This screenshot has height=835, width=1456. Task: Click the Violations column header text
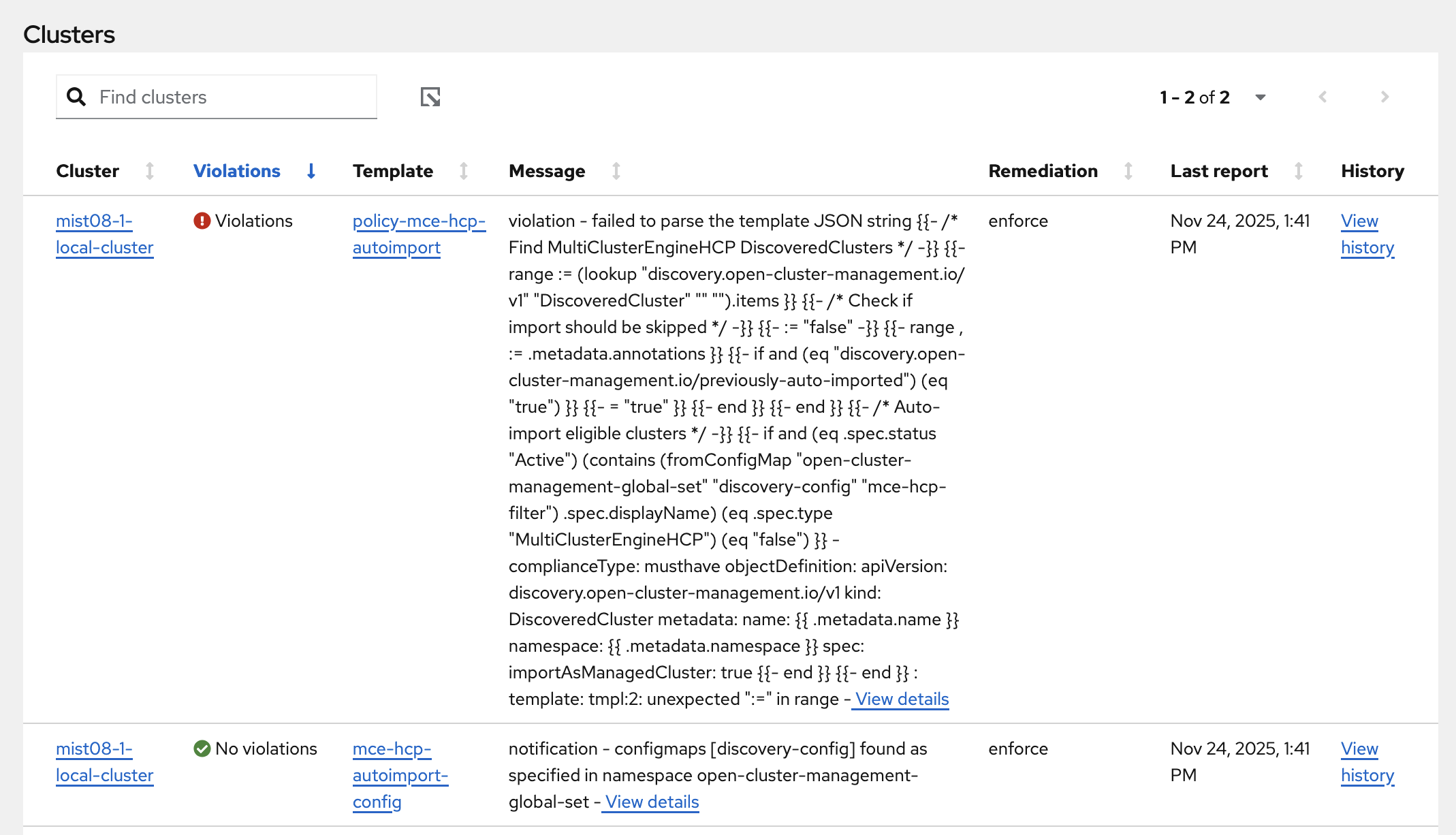coord(236,171)
